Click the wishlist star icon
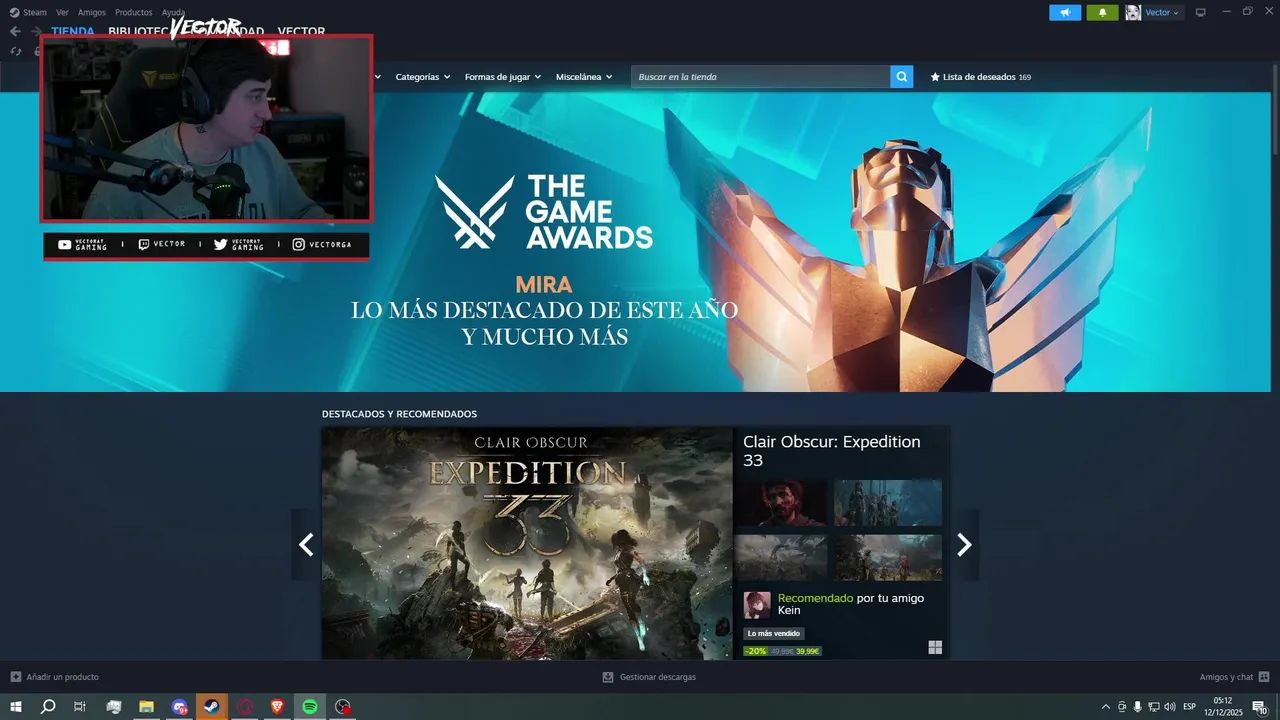1280x720 pixels. point(935,77)
